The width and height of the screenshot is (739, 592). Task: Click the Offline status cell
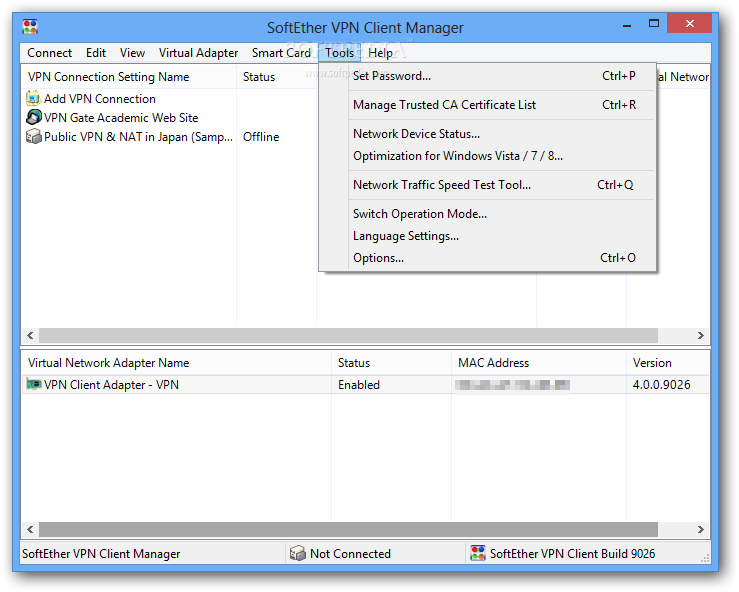pyautogui.click(x=261, y=137)
